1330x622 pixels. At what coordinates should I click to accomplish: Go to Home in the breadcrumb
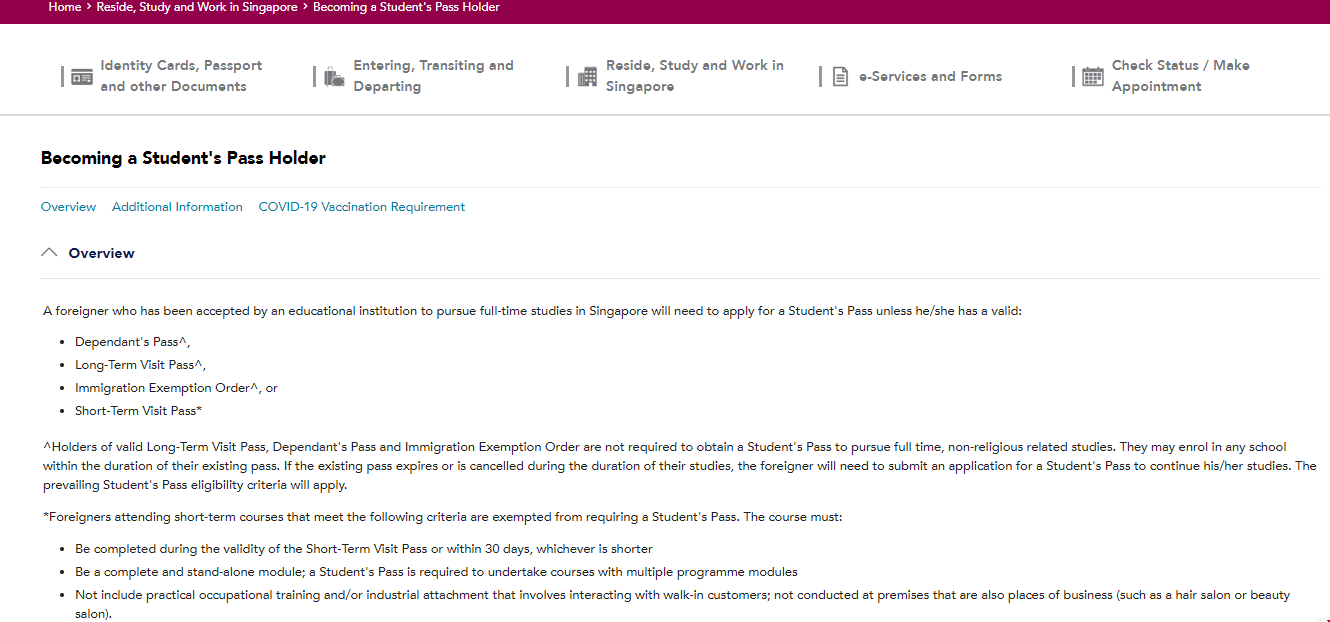64,7
